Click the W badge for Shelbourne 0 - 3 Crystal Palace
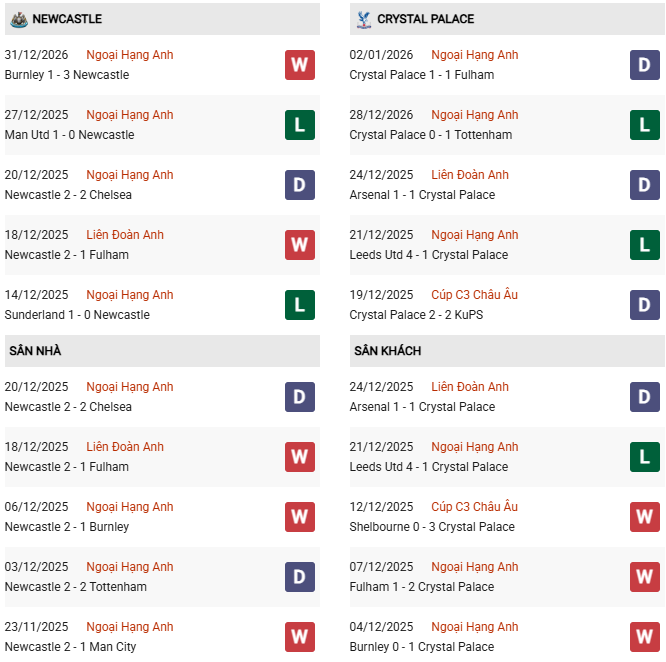Viewport: 666px width, 662px height. (645, 517)
